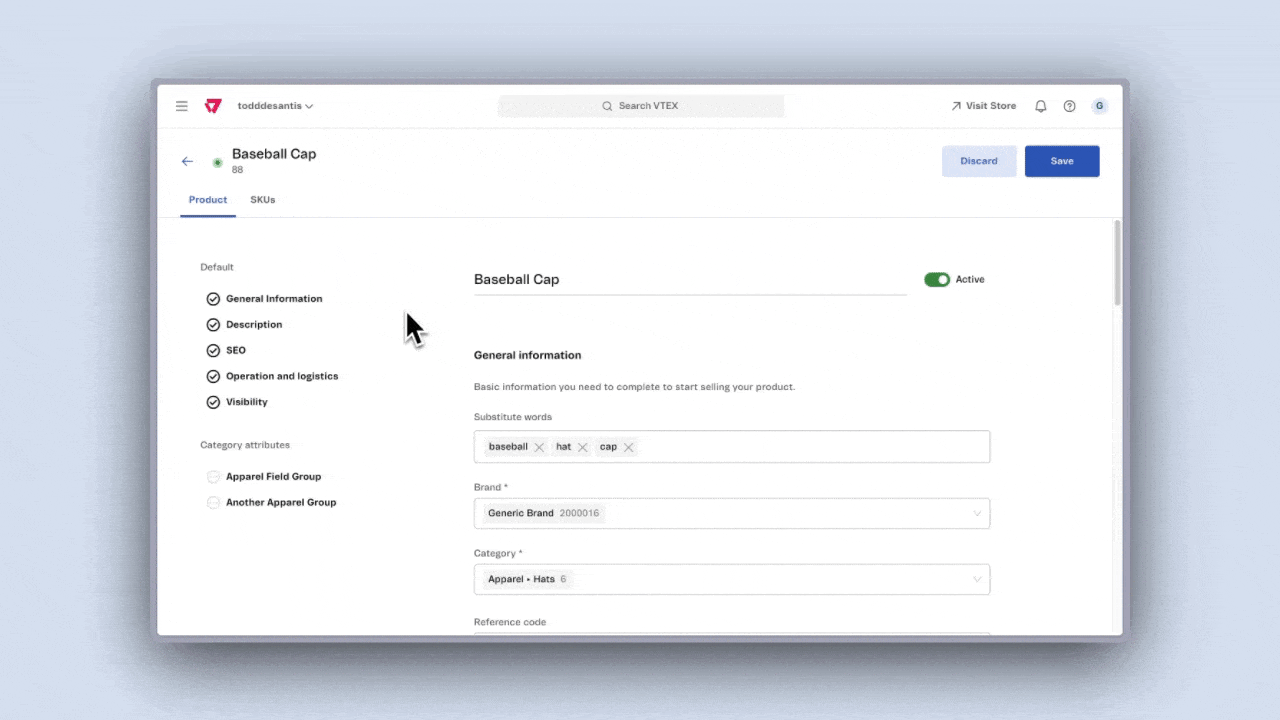The width and height of the screenshot is (1280, 720).
Task: Click the Save button
Action: click(x=1062, y=161)
